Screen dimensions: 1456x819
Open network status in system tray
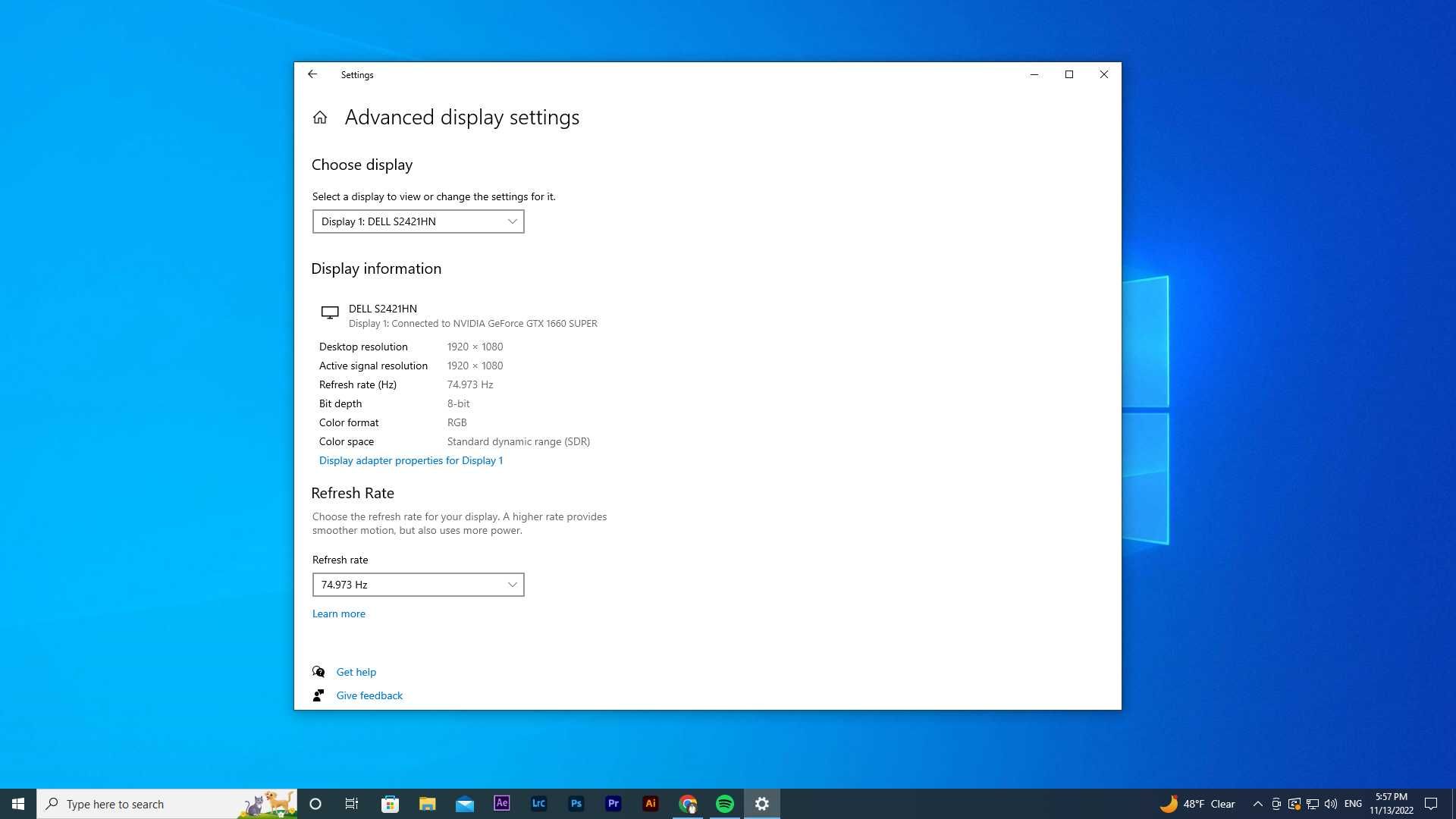(x=1313, y=804)
